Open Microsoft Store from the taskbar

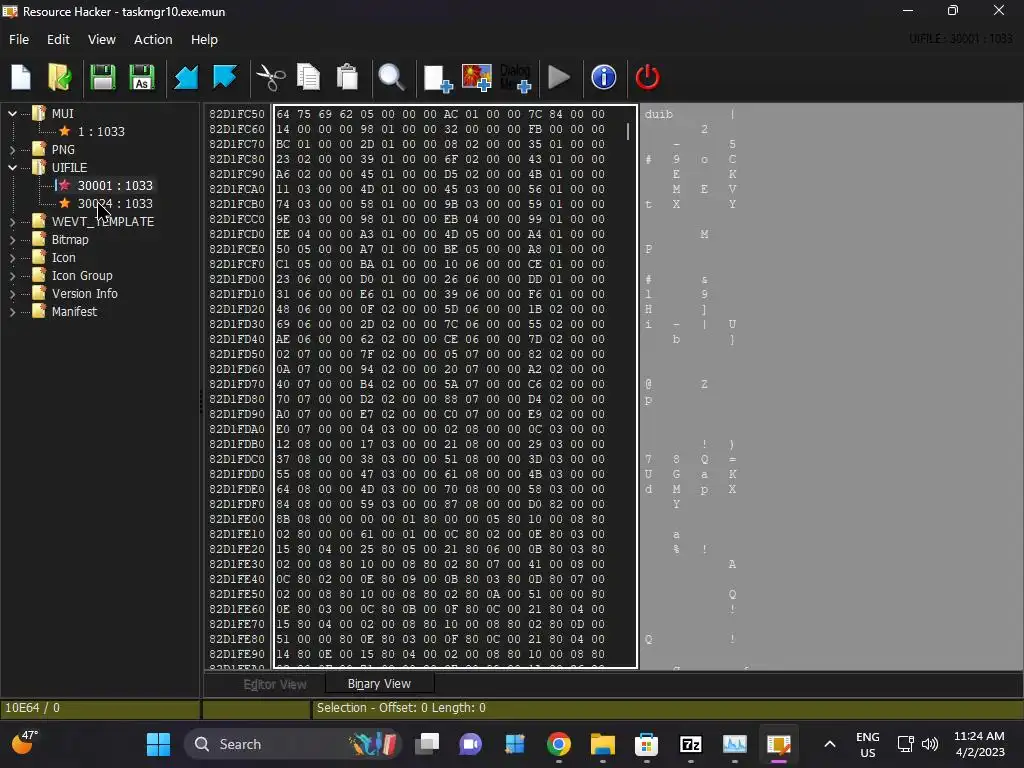(647, 744)
